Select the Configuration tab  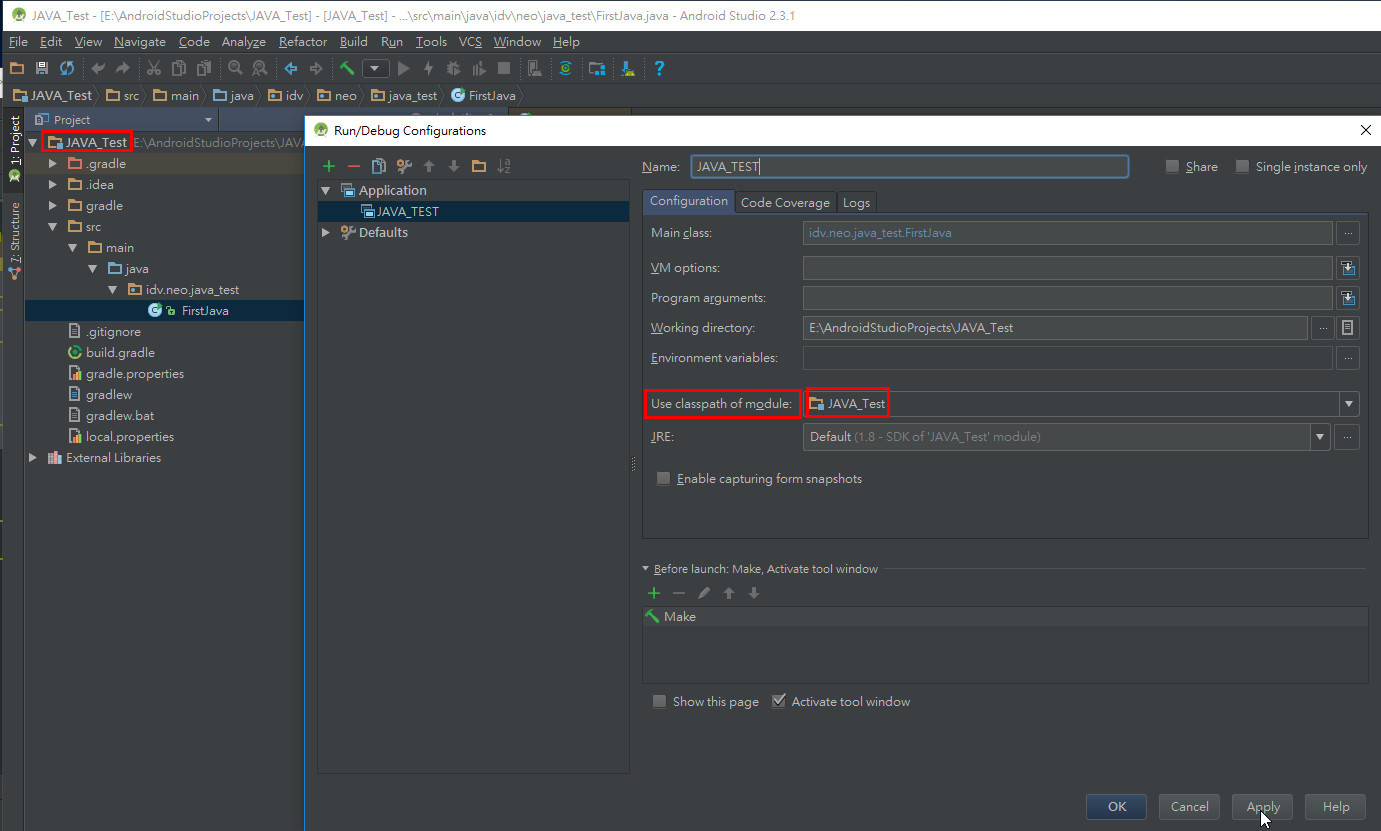[x=689, y=201]
